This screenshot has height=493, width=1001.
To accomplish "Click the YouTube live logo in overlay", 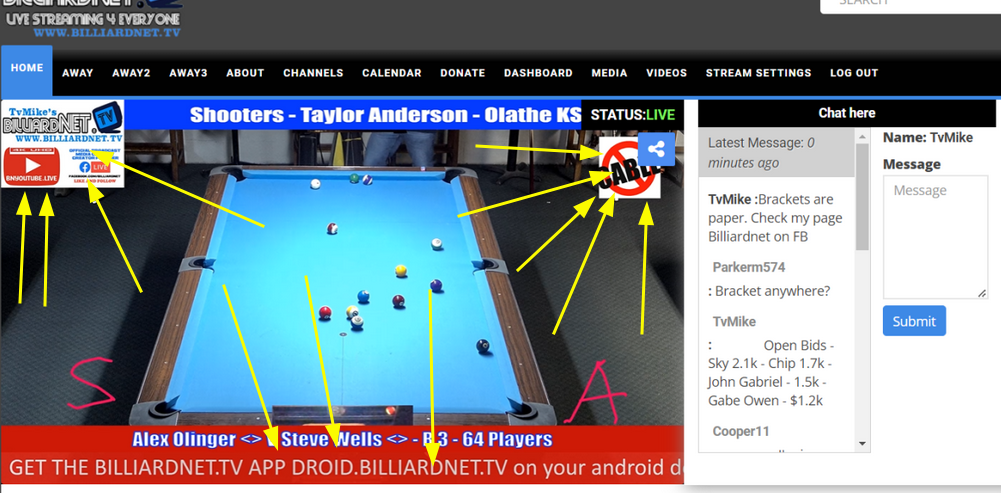I will click(32, 166).
